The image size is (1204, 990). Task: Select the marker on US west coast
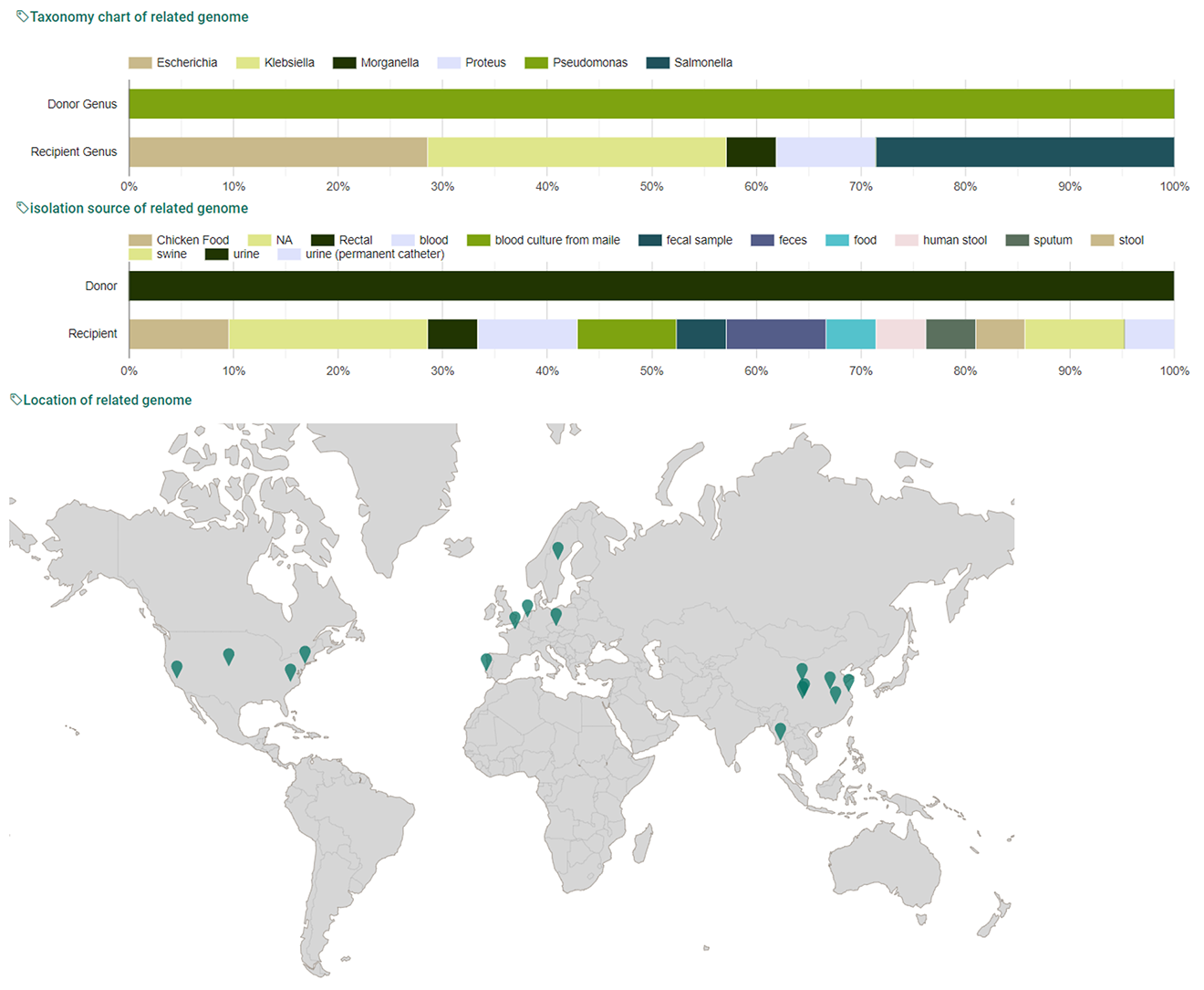point(177,669)
